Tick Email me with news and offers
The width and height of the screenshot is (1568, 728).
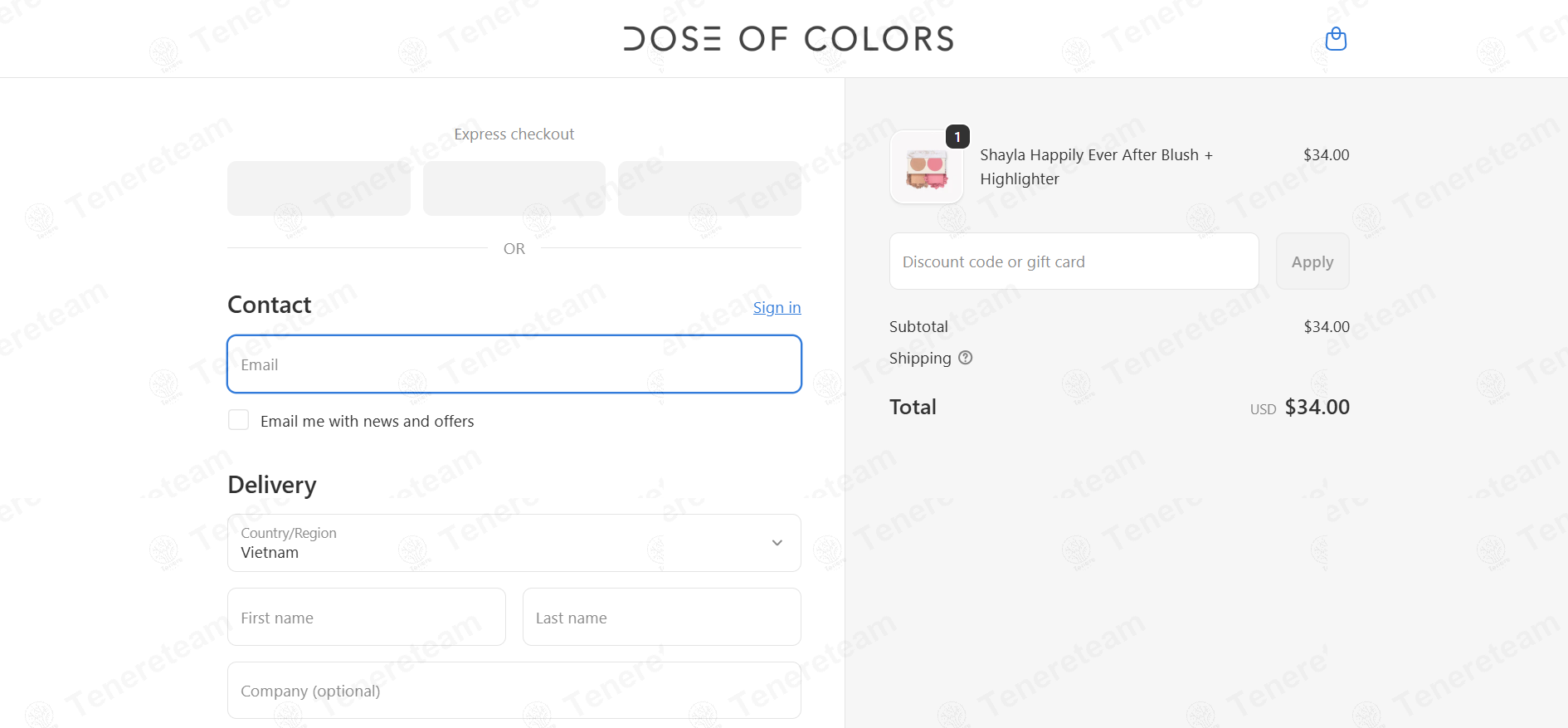coord(238,420)
